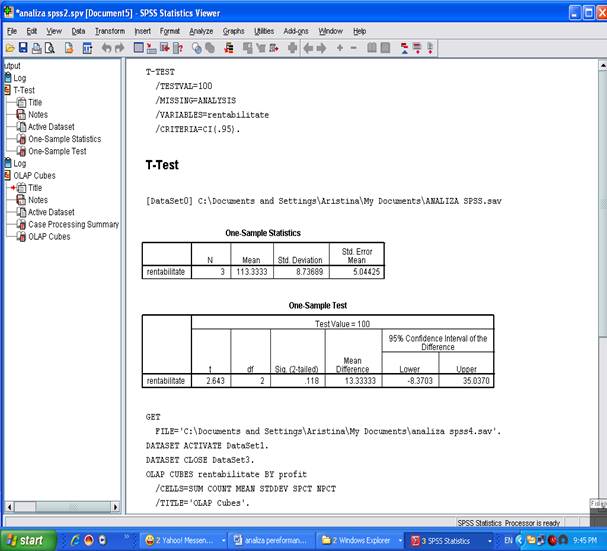Viewport: 607px width, 551px height.
Task: Collapse the OLAP Cubes outline node
Action: (8, 175)
